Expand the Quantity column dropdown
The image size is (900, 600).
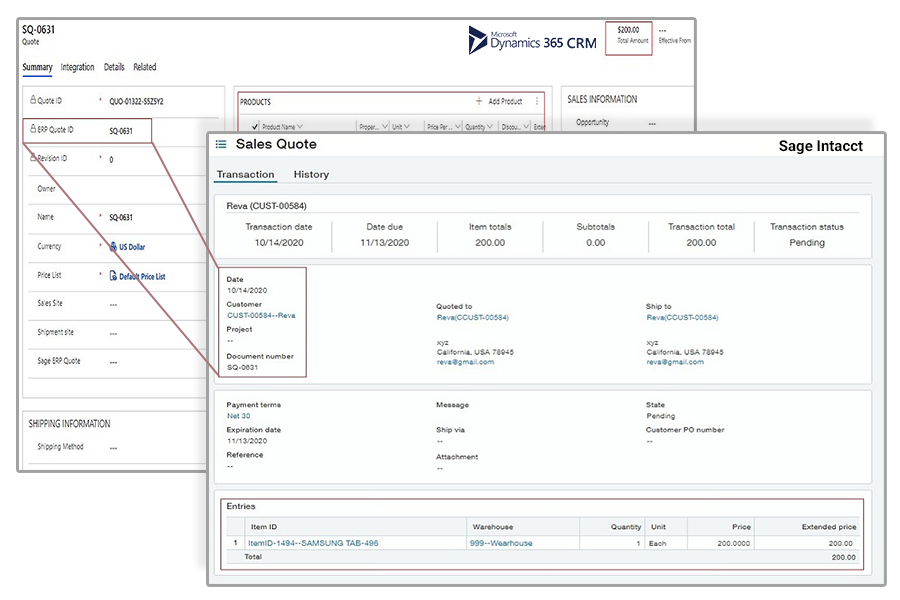coord(489,127)
